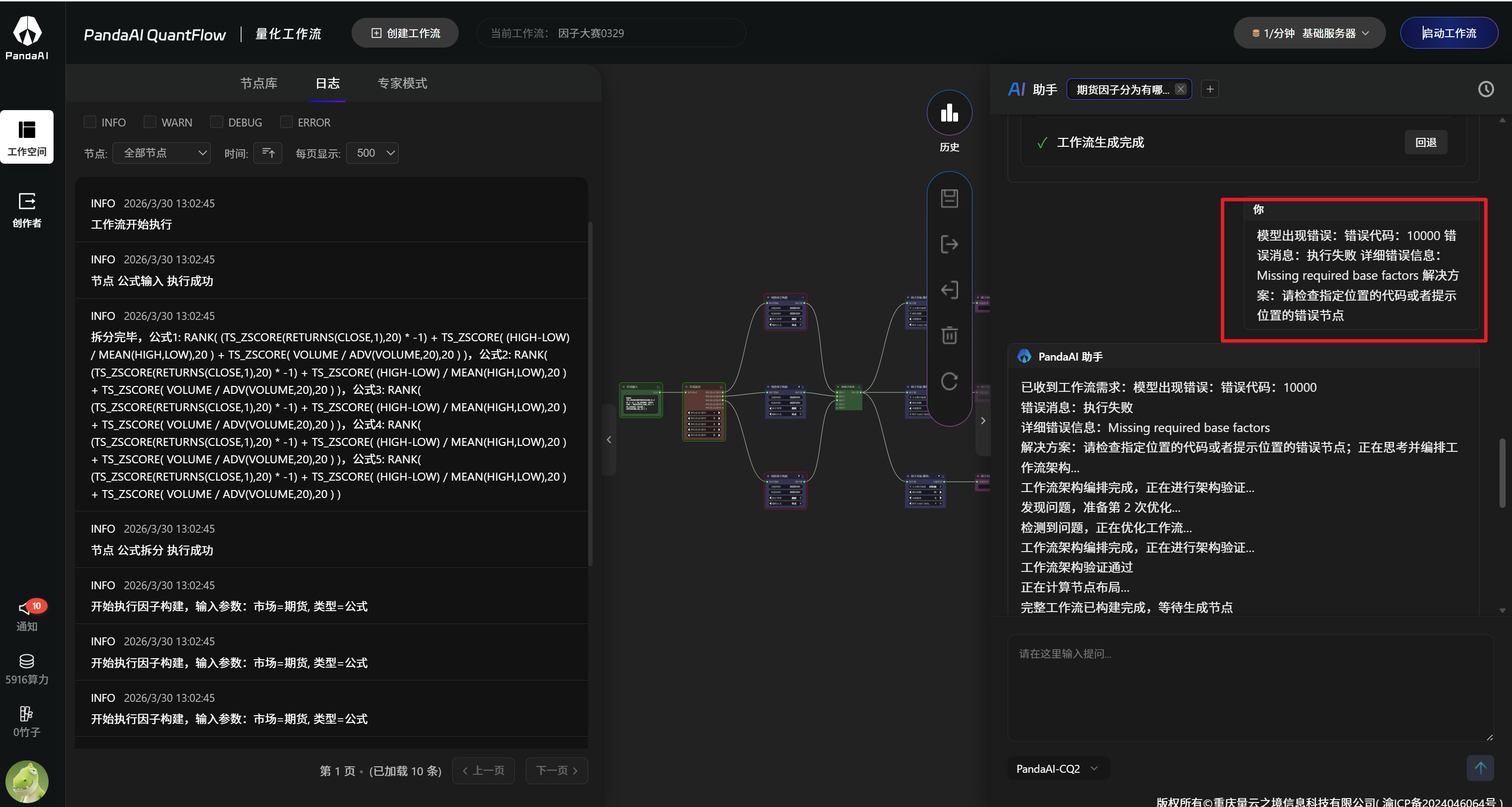Switch to the 专家模式 tab
The height and width of the screenshot is (807, 1512).
pyautogui.click(x=402, y=83)
